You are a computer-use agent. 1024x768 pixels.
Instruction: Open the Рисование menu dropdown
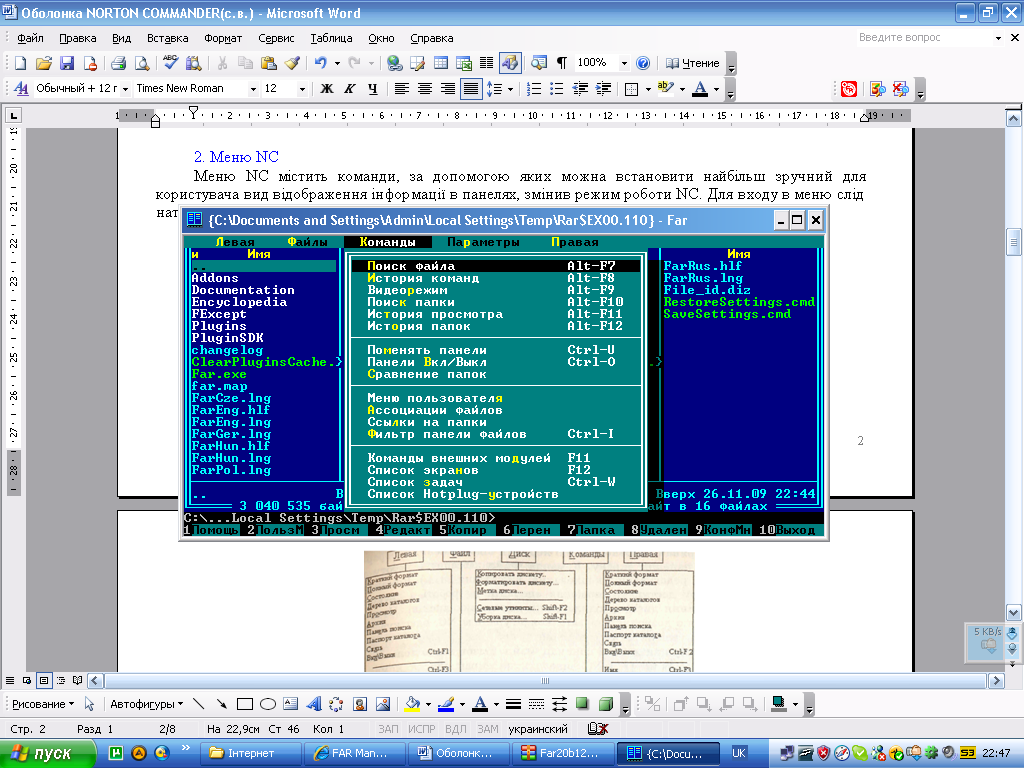pos(43,704)
